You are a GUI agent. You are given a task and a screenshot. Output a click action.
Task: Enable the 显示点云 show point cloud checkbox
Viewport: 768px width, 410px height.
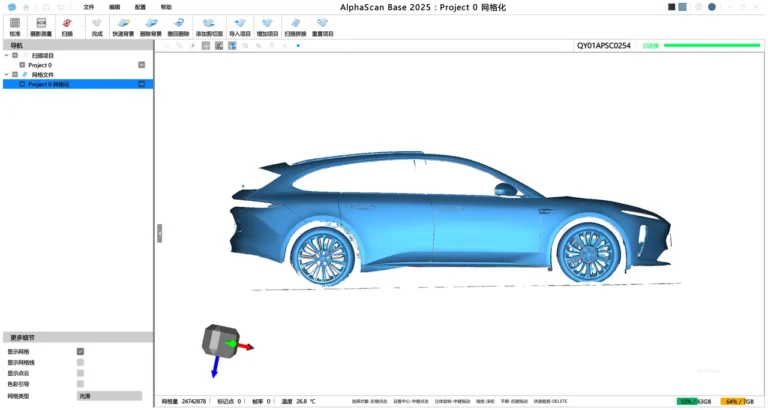pos(80,373)
